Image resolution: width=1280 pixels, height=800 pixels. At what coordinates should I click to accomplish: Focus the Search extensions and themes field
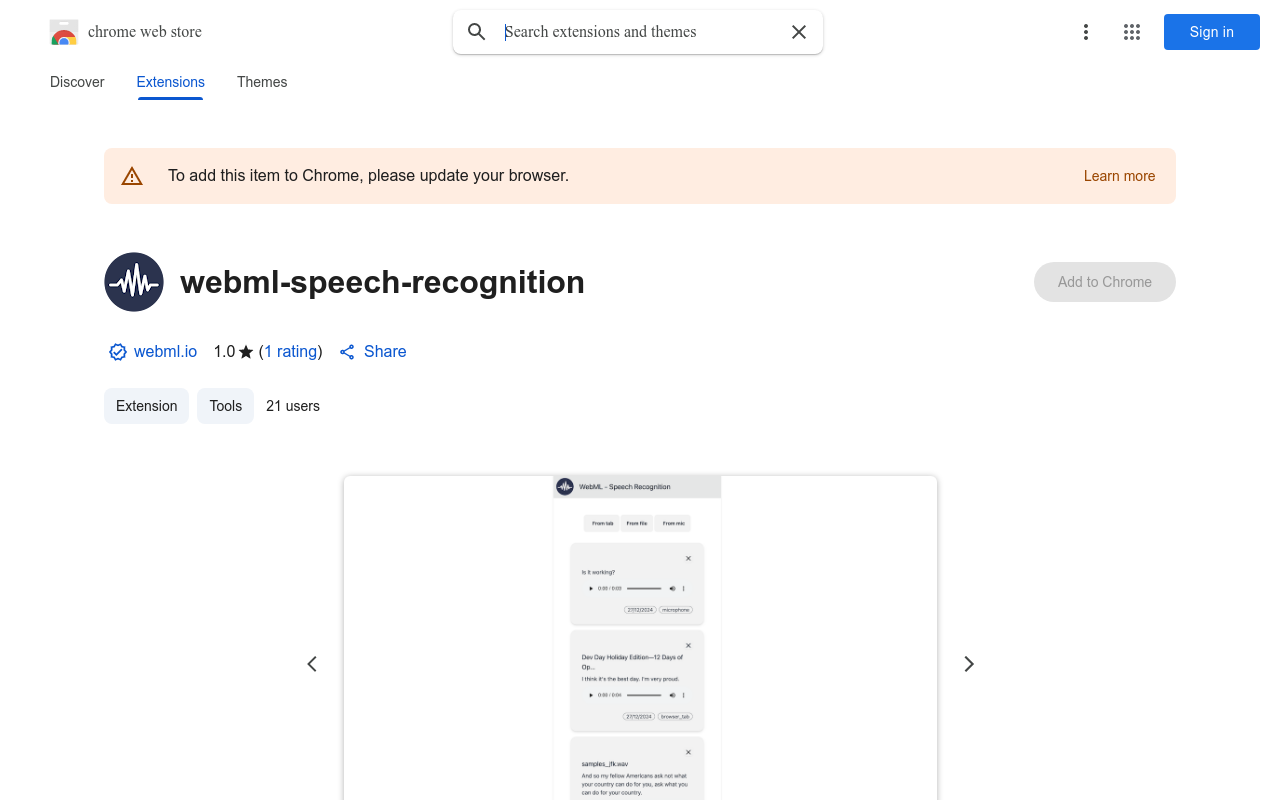pos(638,32)
